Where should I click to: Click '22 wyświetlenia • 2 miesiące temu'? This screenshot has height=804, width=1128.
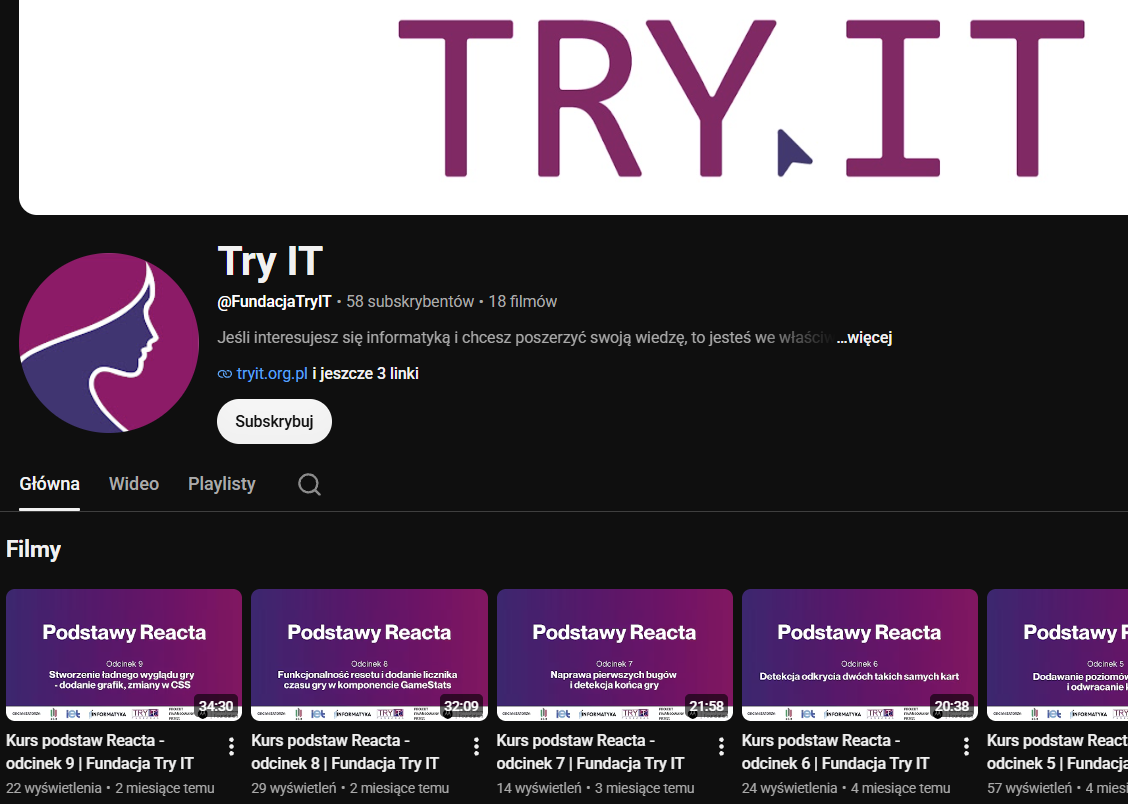point(110,788)
